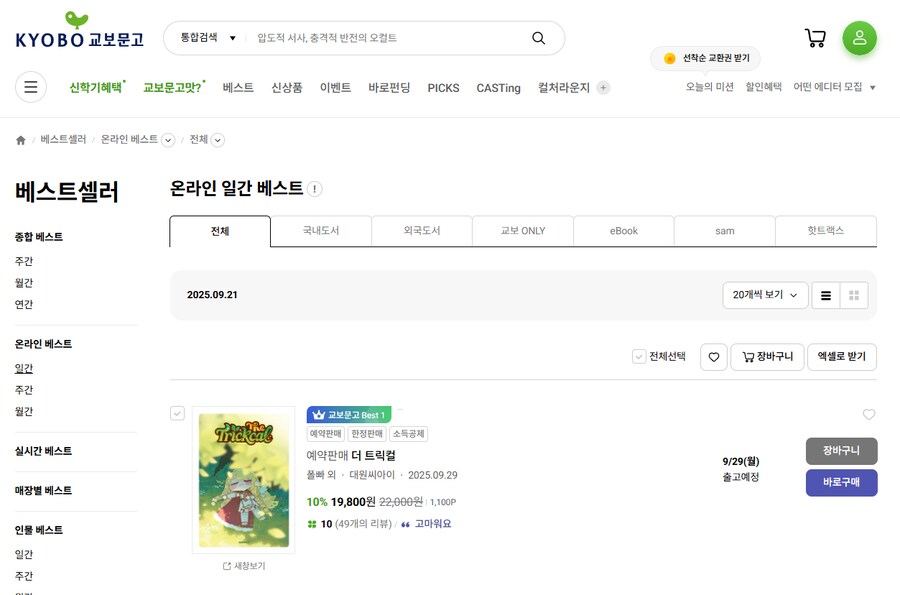
Task: Open the hamburger category menu
Action: pyautogui.click(x=31, y=87)
